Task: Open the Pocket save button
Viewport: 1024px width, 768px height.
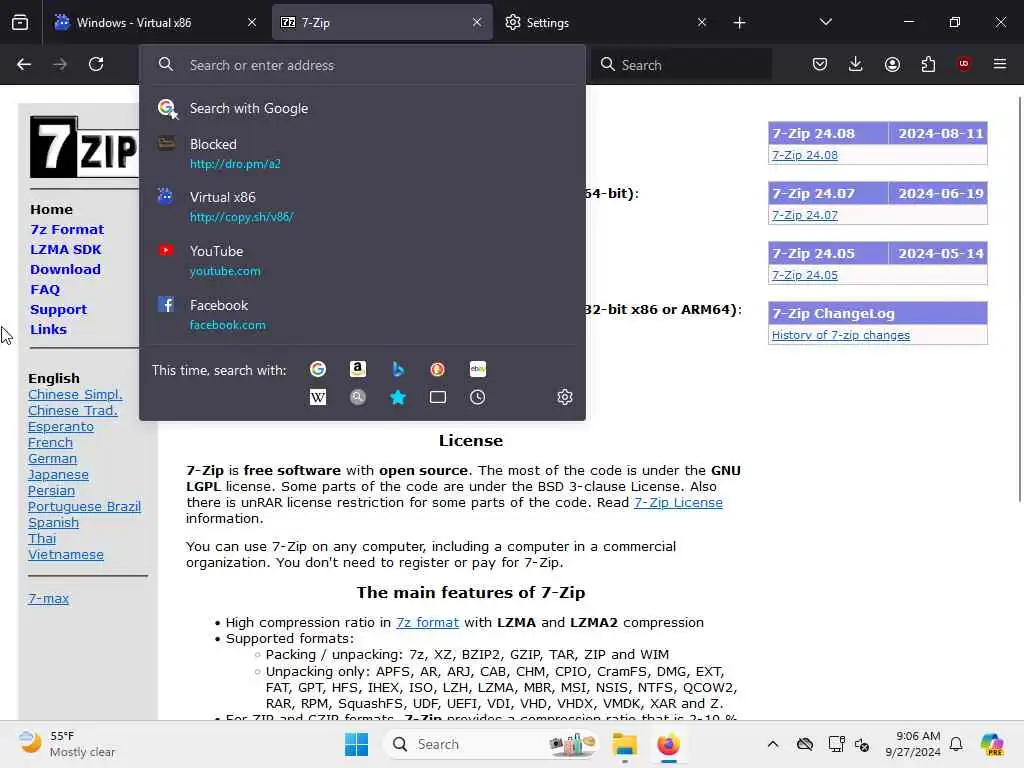Action: (x=820, y=64)
